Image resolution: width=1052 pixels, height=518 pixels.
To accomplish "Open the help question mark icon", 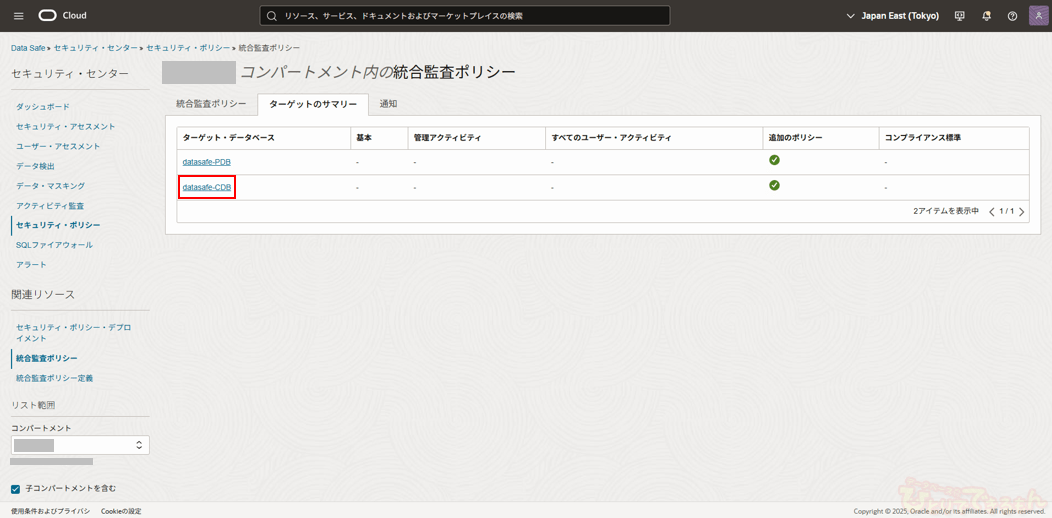I will point(1012,16).
